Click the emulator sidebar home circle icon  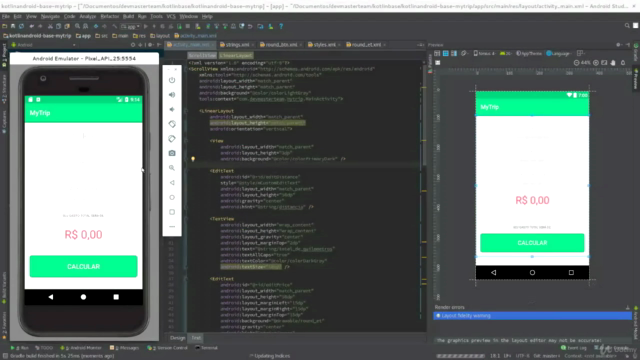[172, 197]
